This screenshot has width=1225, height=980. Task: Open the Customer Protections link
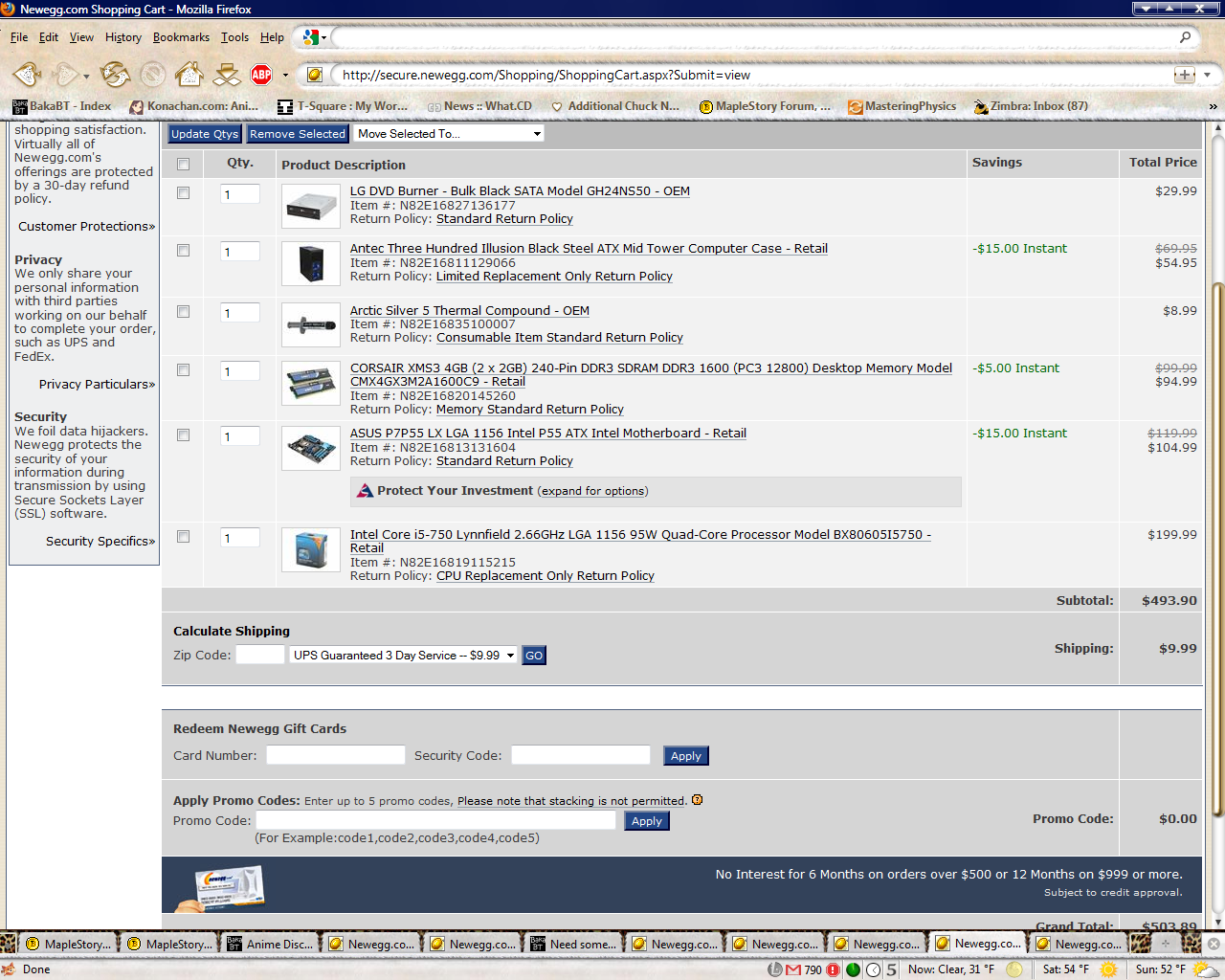[x=86, y=227]
